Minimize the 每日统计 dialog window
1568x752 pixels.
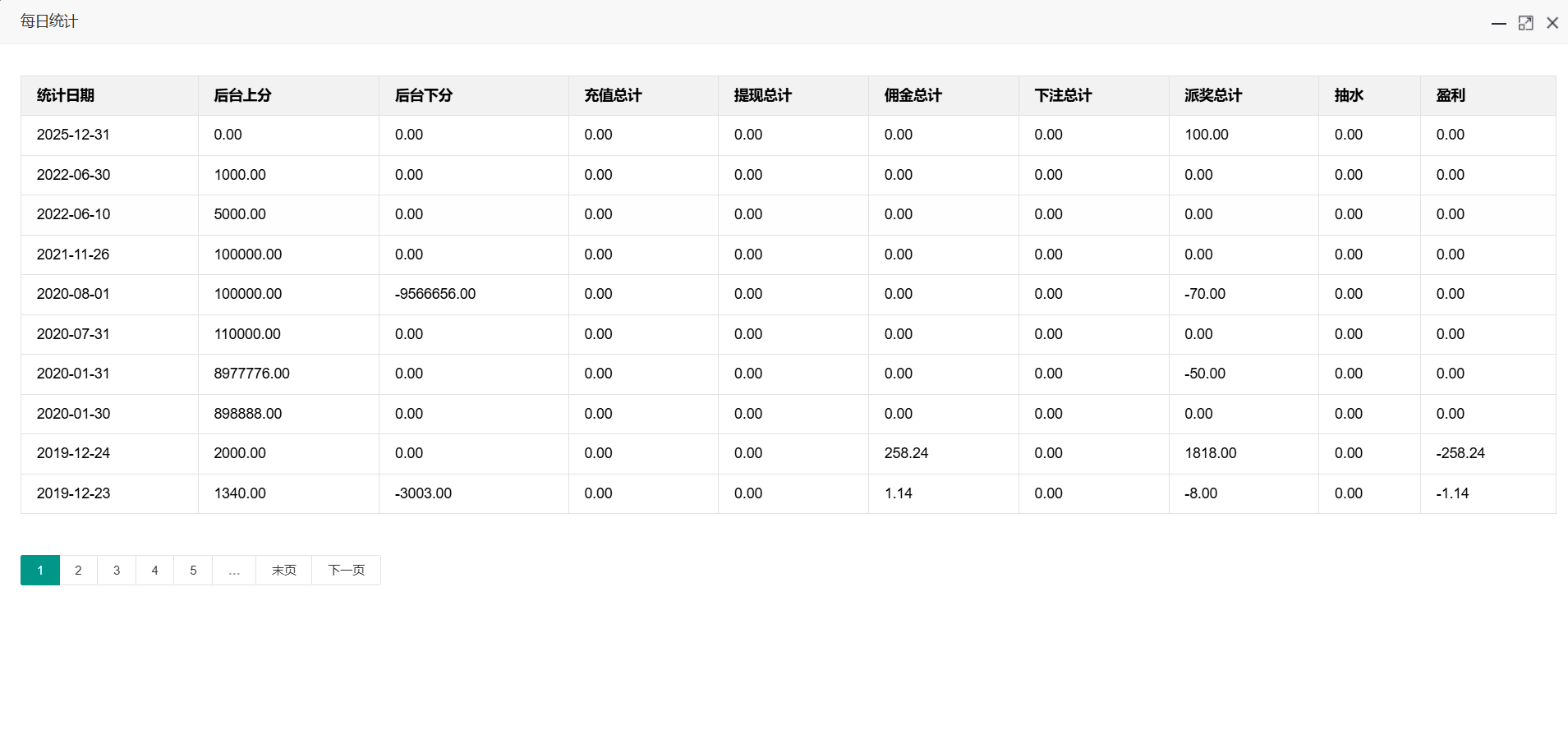tap(1498, 23)
